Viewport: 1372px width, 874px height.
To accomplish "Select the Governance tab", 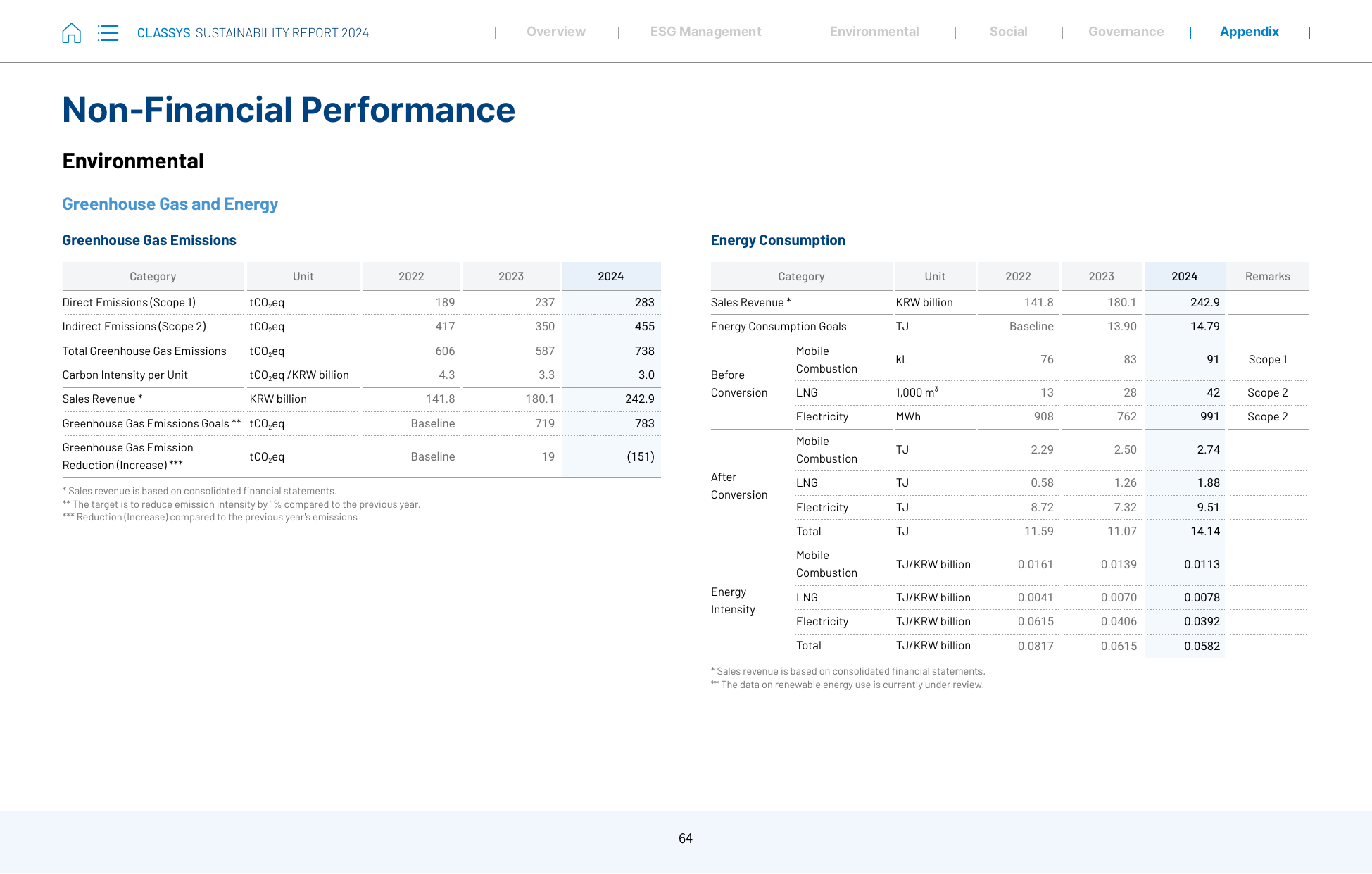I will click(1126, 32).
